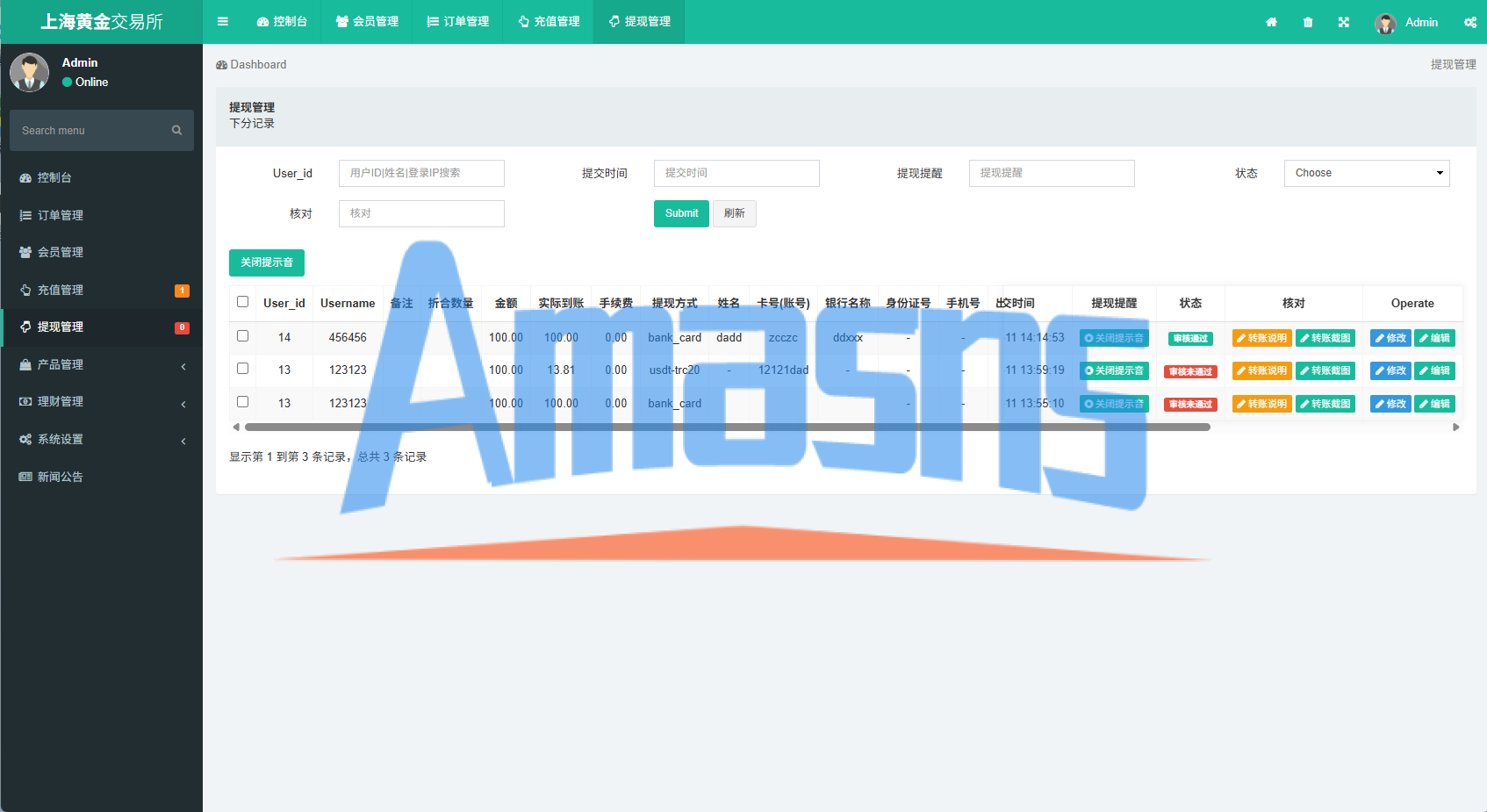
Task: Go to home via the top-bar house icon
Action: tap(1271, 22)
